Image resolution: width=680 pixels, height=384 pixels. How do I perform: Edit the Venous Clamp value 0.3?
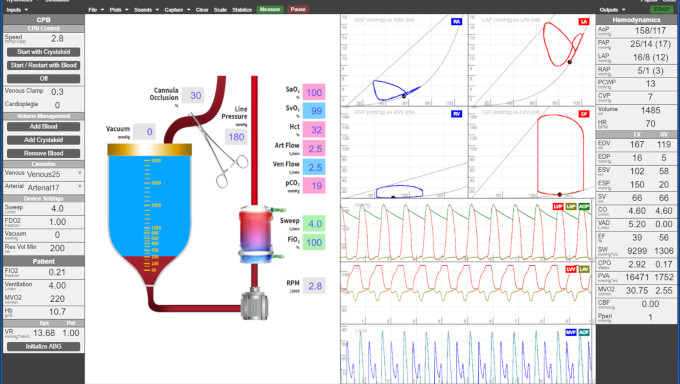[x=57, y=92]
